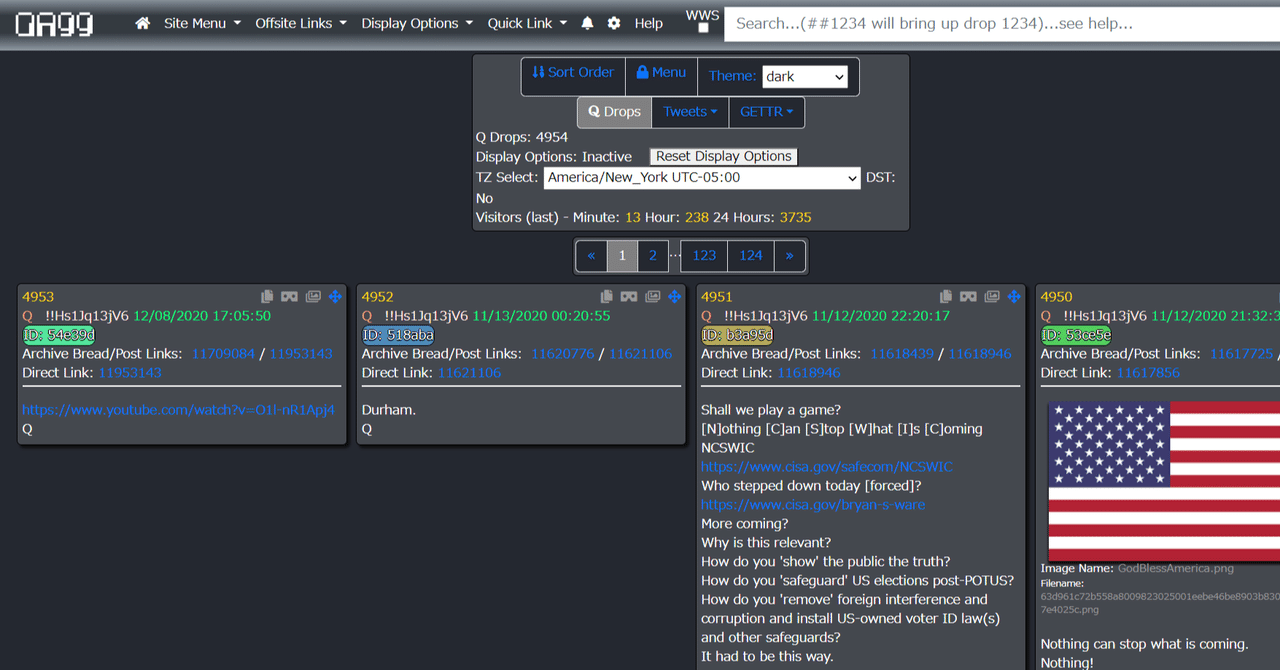Click drop number 4950 heading
The image size is (1280, 670).
(1057, 297)
